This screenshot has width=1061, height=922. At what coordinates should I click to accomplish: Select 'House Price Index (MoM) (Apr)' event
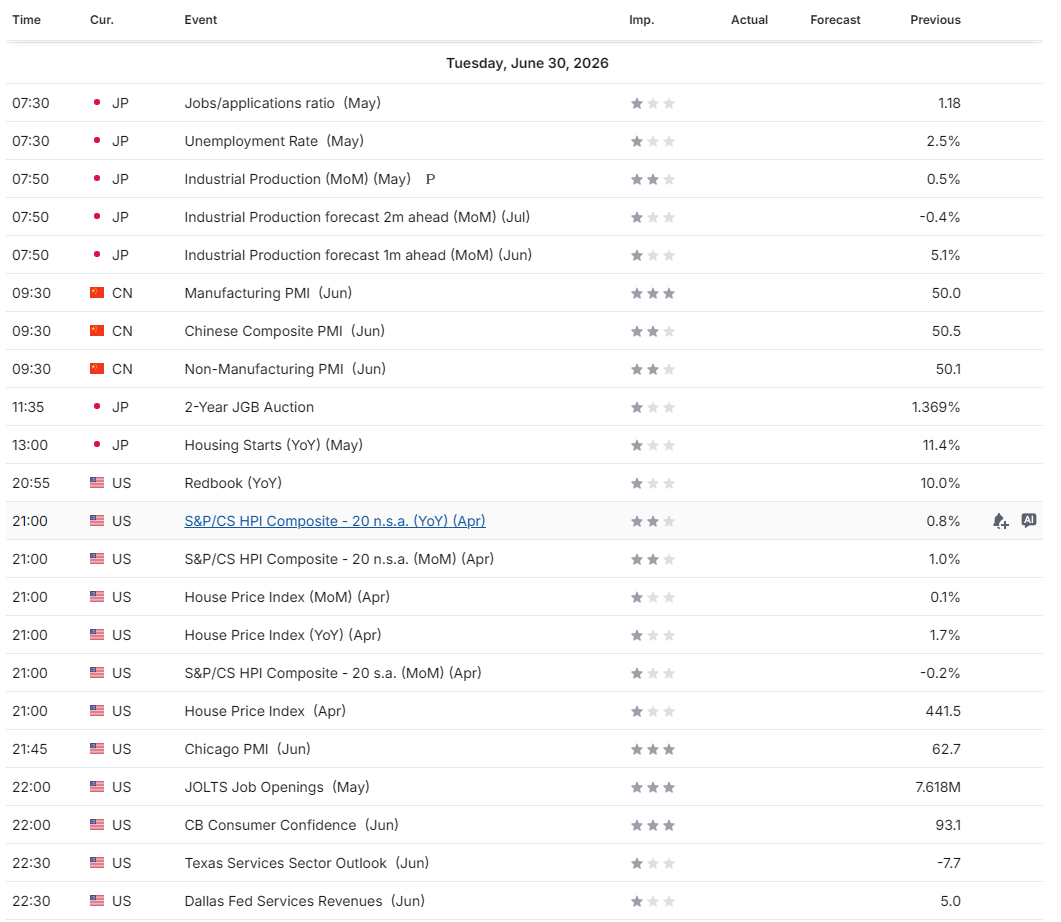pyautogui.click(x=287, y=597)
